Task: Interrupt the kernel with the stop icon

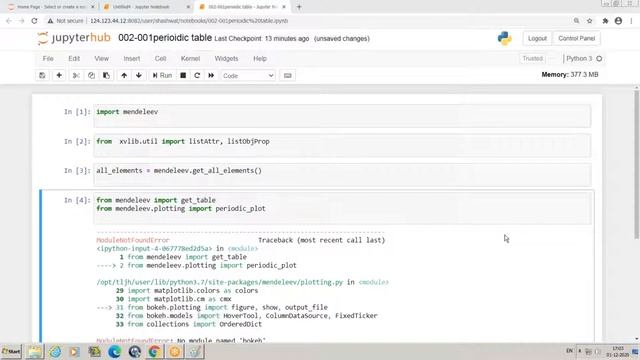Action: pos(183,76)
